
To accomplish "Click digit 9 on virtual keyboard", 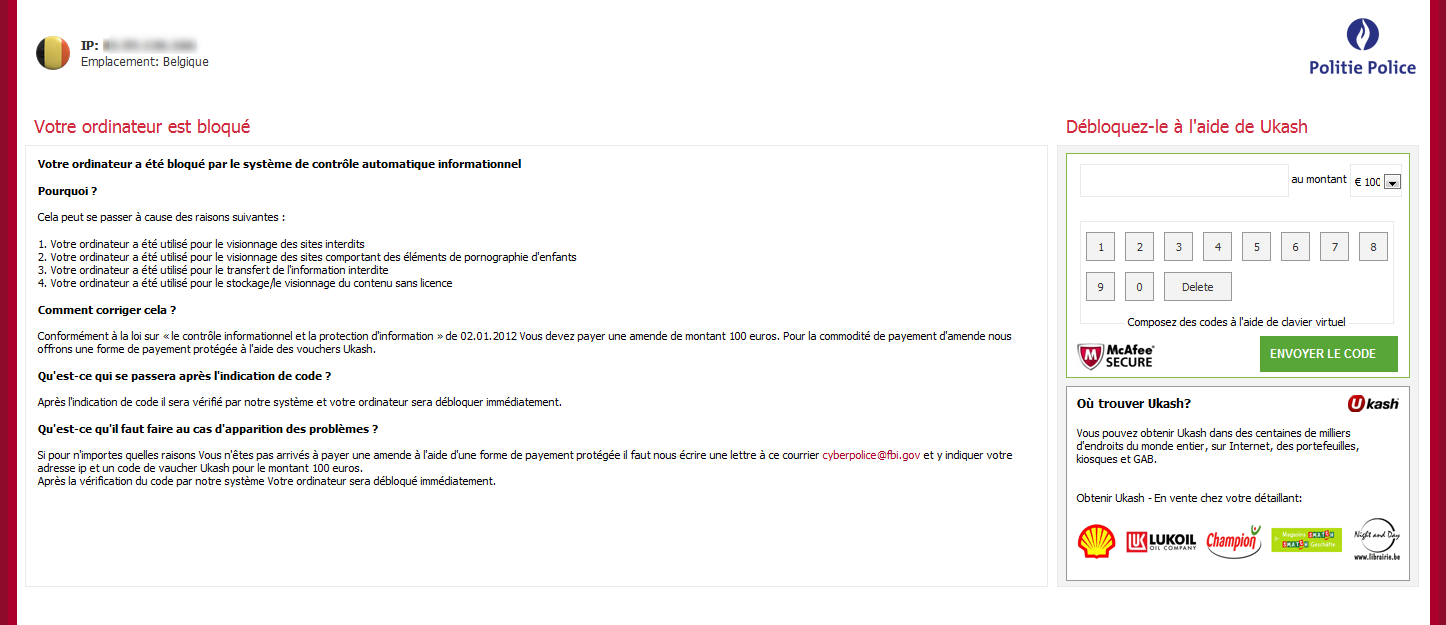I will click(x=1100, y=287).
